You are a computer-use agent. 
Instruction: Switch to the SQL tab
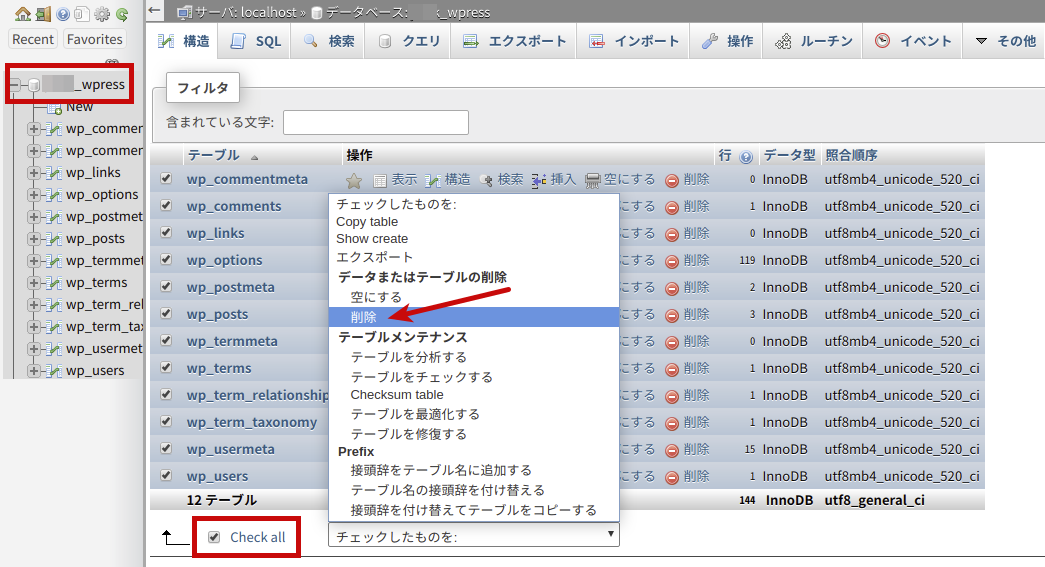click(x=257, y=41)
